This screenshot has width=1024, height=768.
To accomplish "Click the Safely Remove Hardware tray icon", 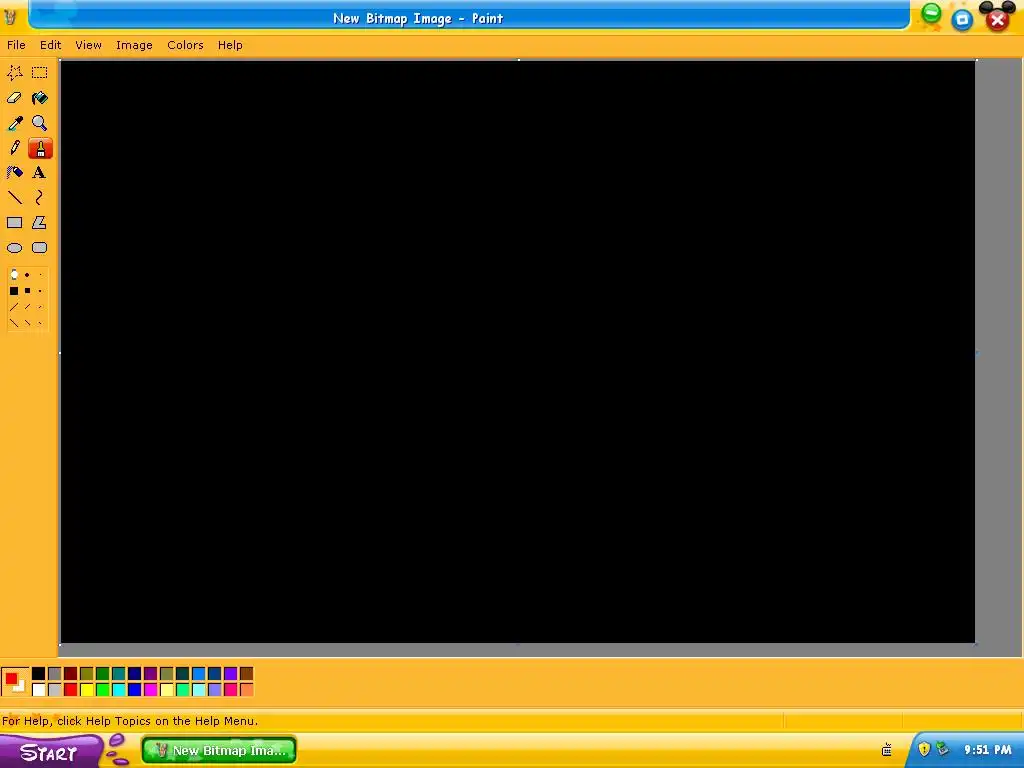I will pyautogui.click(x=942, y=748).
